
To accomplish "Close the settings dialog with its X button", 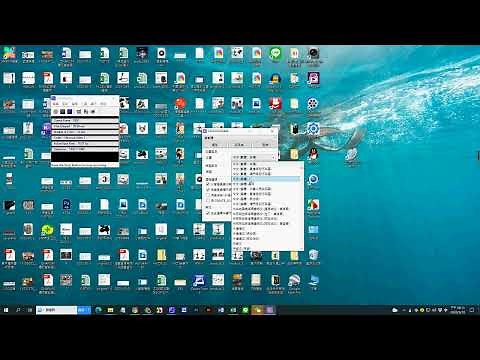I will [x=273, y=131].
